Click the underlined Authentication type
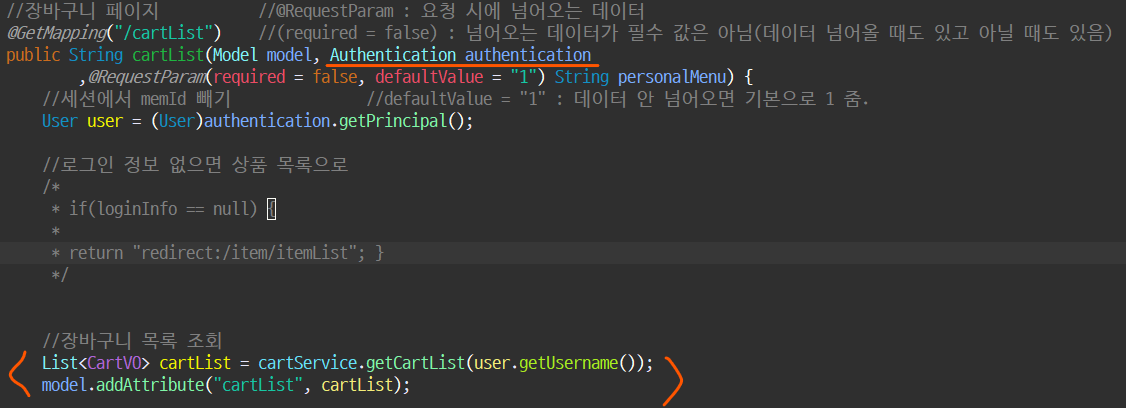 click(x=393, y=55)
